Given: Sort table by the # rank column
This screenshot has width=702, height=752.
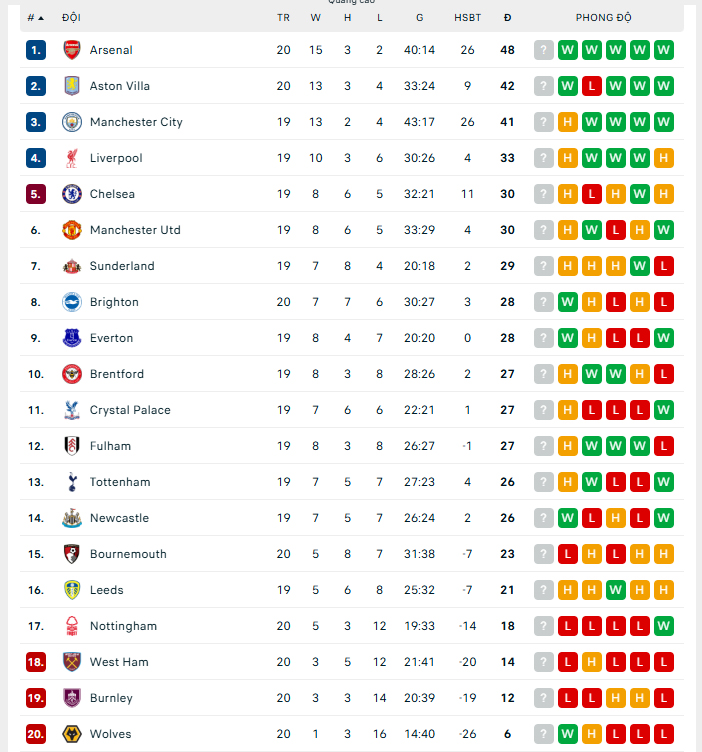Looking at the screenshot, I should (35, 18).
